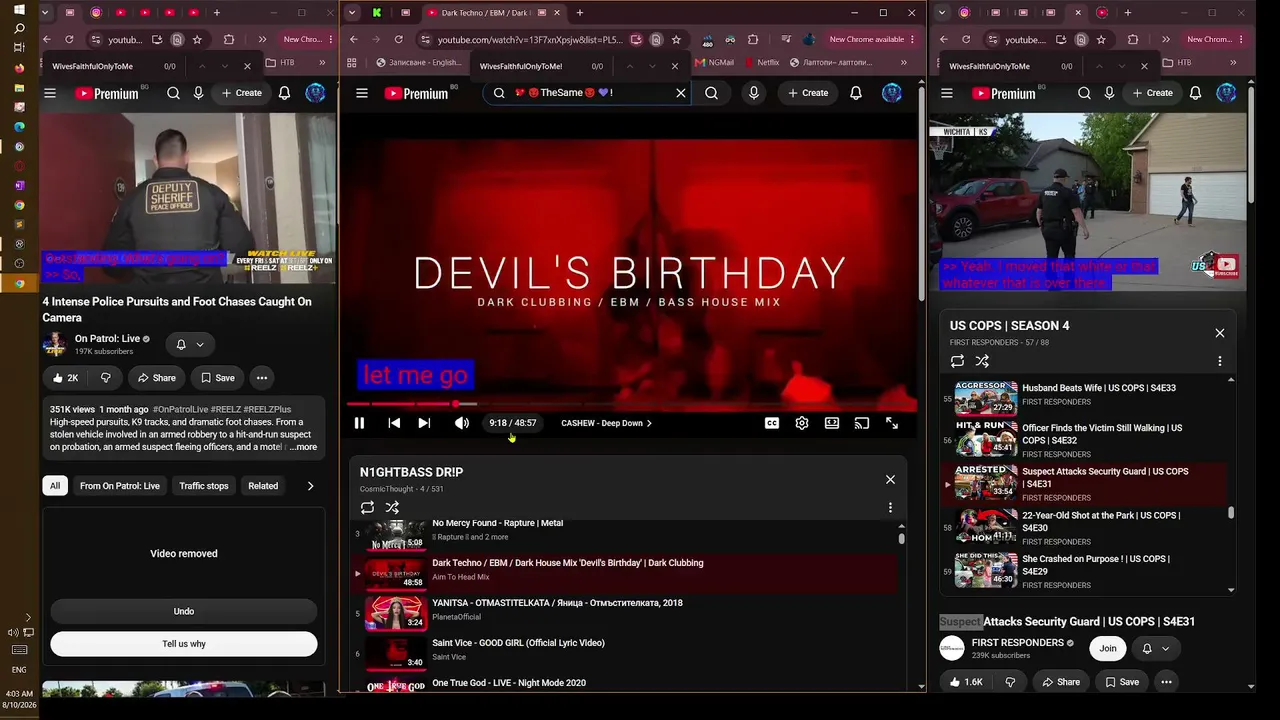Skip to previous video in middle player

(394, 423)
